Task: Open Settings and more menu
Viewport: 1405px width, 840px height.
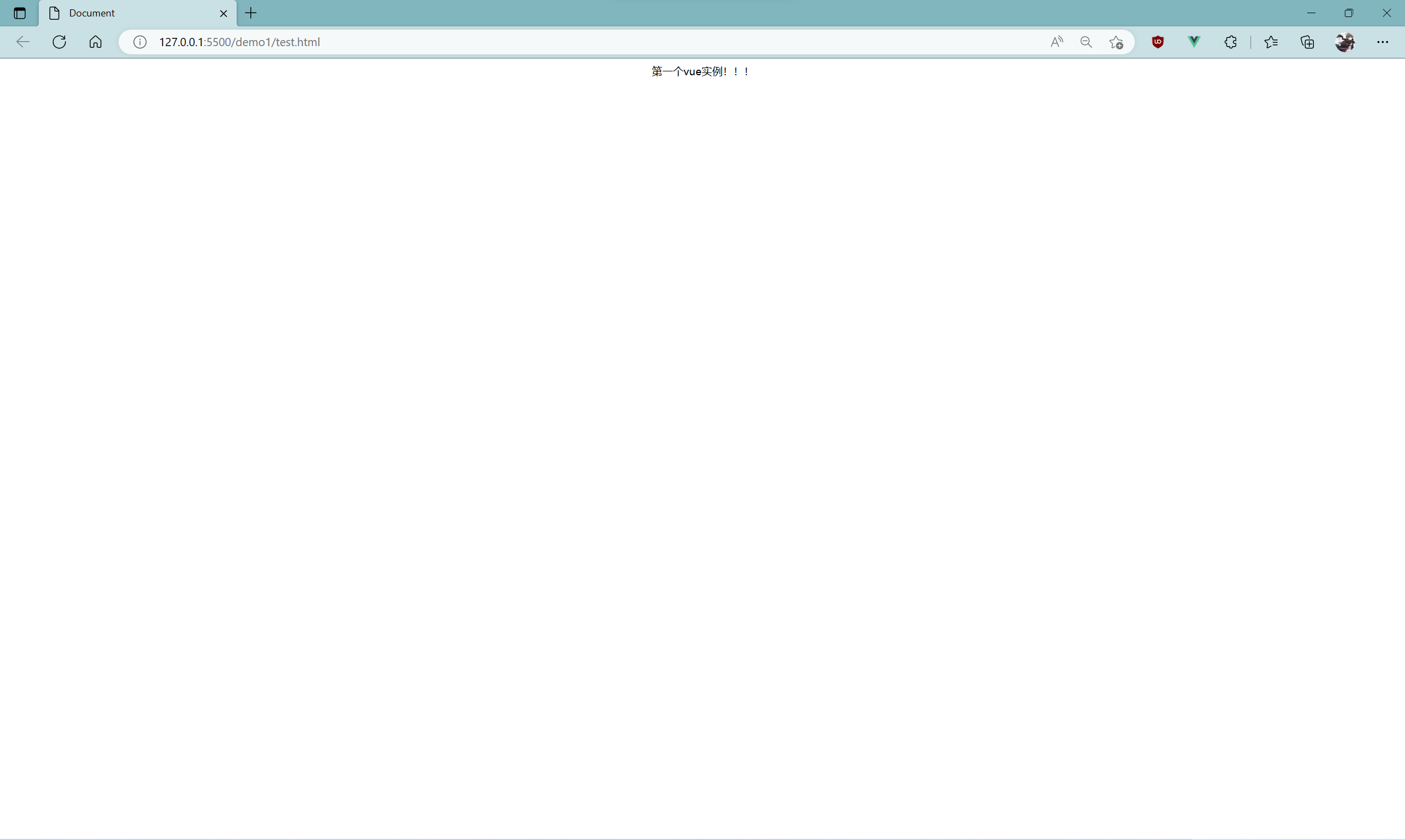Action: (1382, 42)
